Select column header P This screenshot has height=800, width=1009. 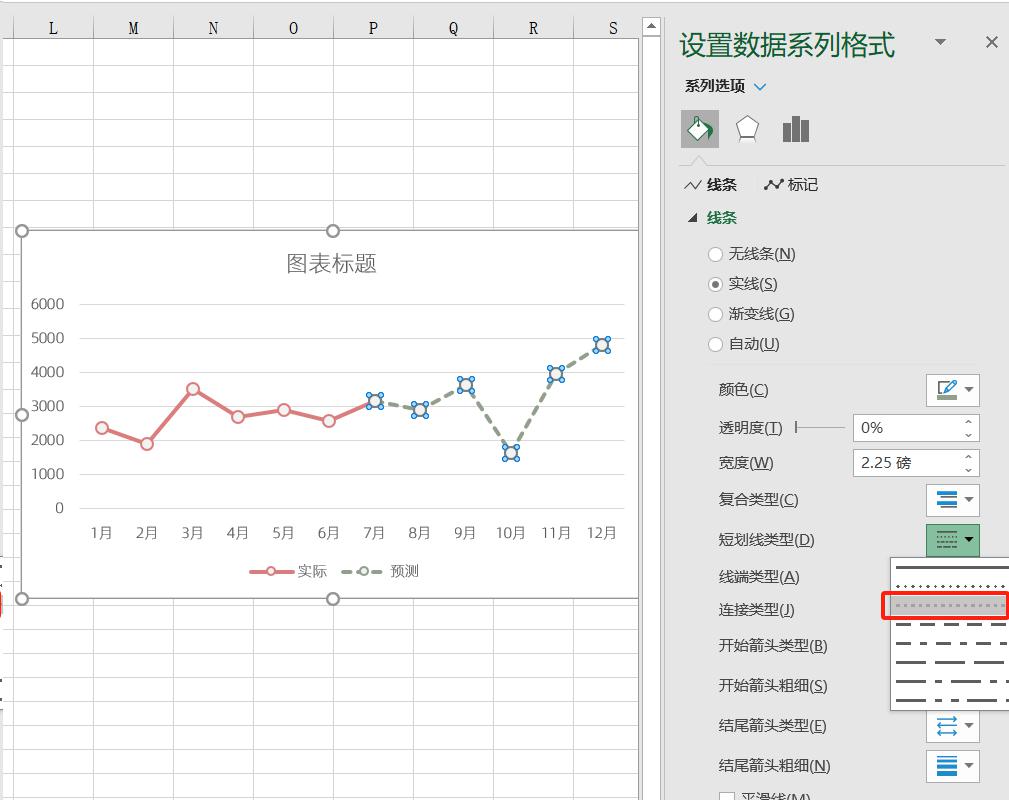[x=373, y=28]
